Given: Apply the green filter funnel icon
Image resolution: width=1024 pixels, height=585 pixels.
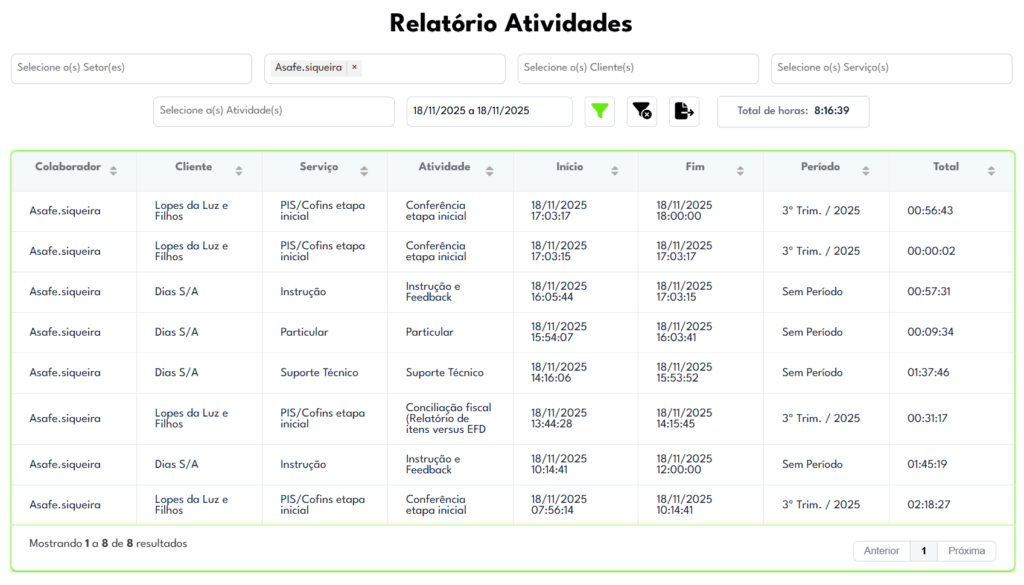Looking at the screenshot, I should pyautogui.click(x=600, y=111).
